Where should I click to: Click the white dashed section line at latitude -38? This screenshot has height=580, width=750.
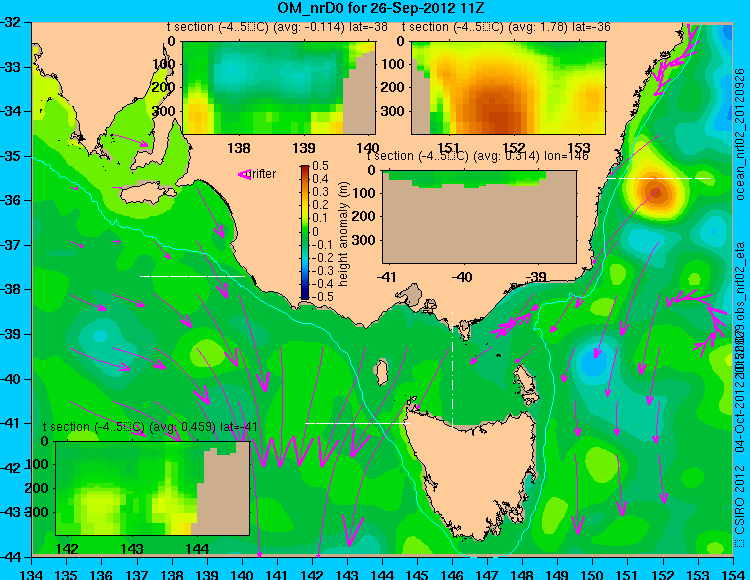pyautogui.click(x=192, y=276)
